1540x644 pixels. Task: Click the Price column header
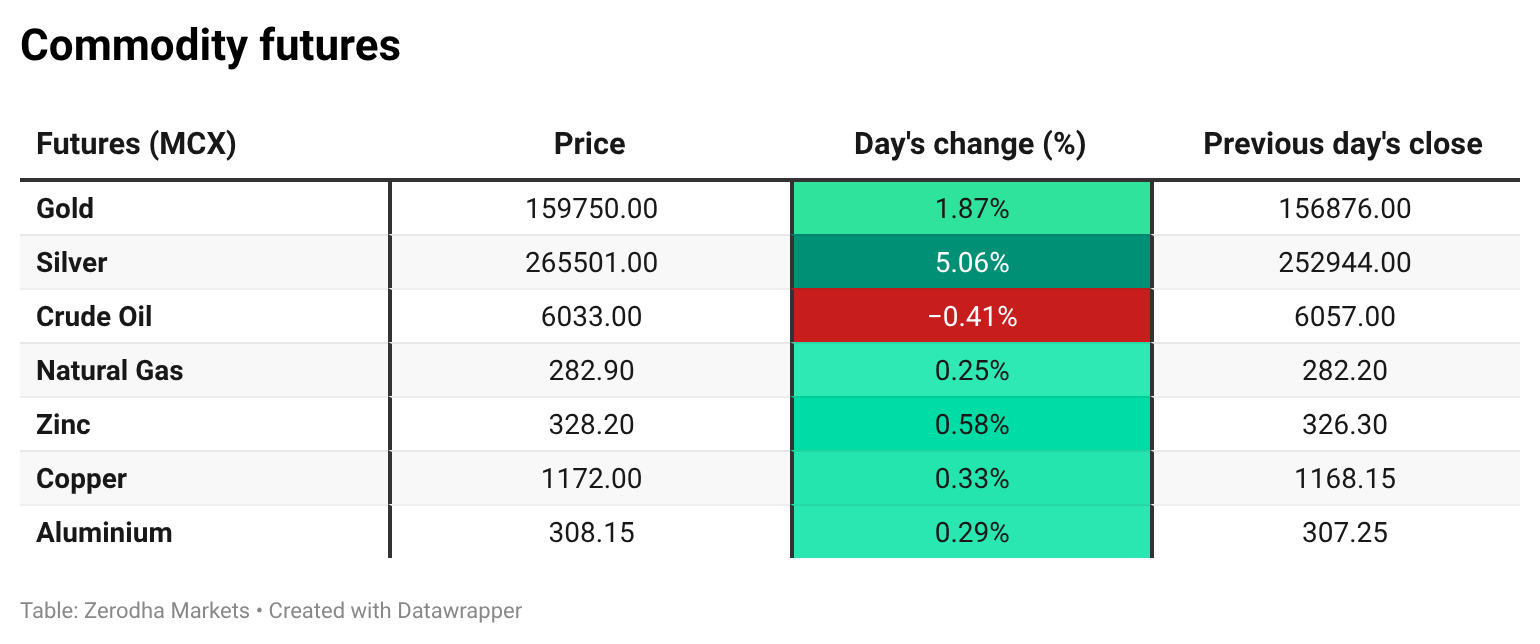tap(590, 144)
